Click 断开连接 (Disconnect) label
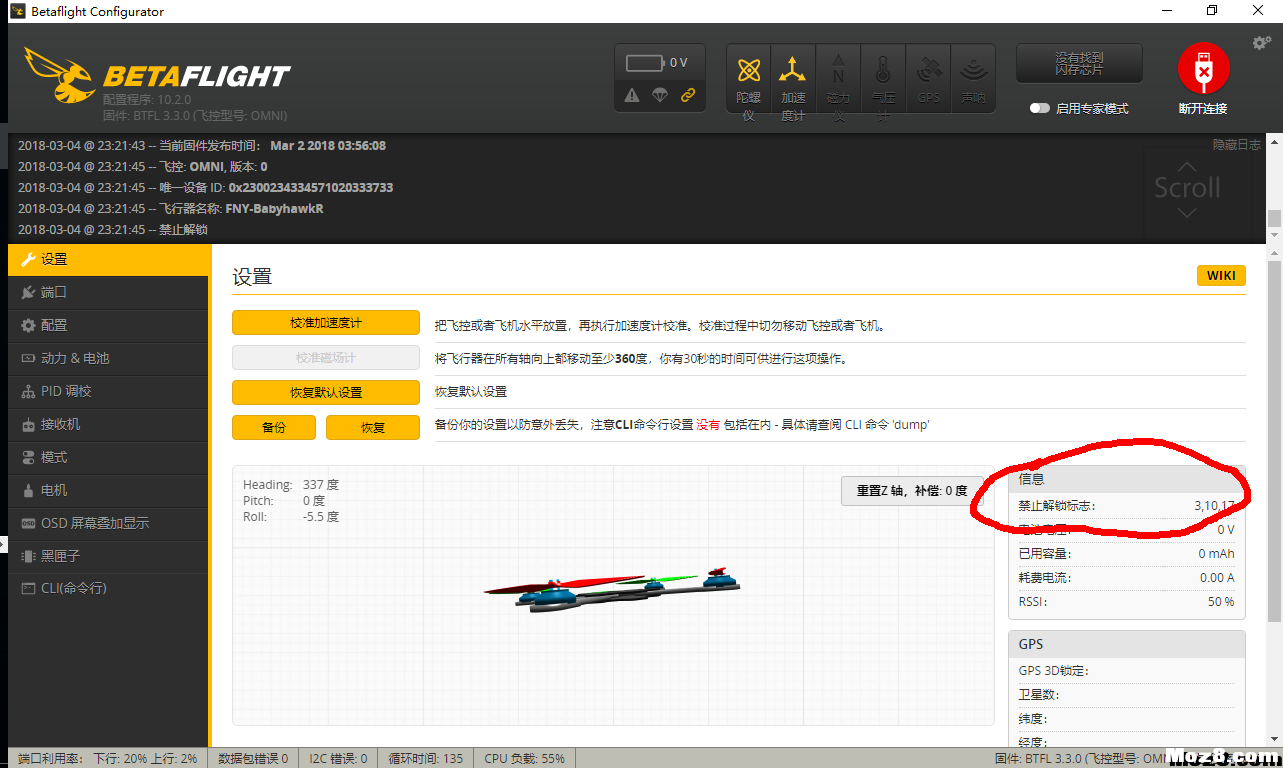 (1203, 108)
